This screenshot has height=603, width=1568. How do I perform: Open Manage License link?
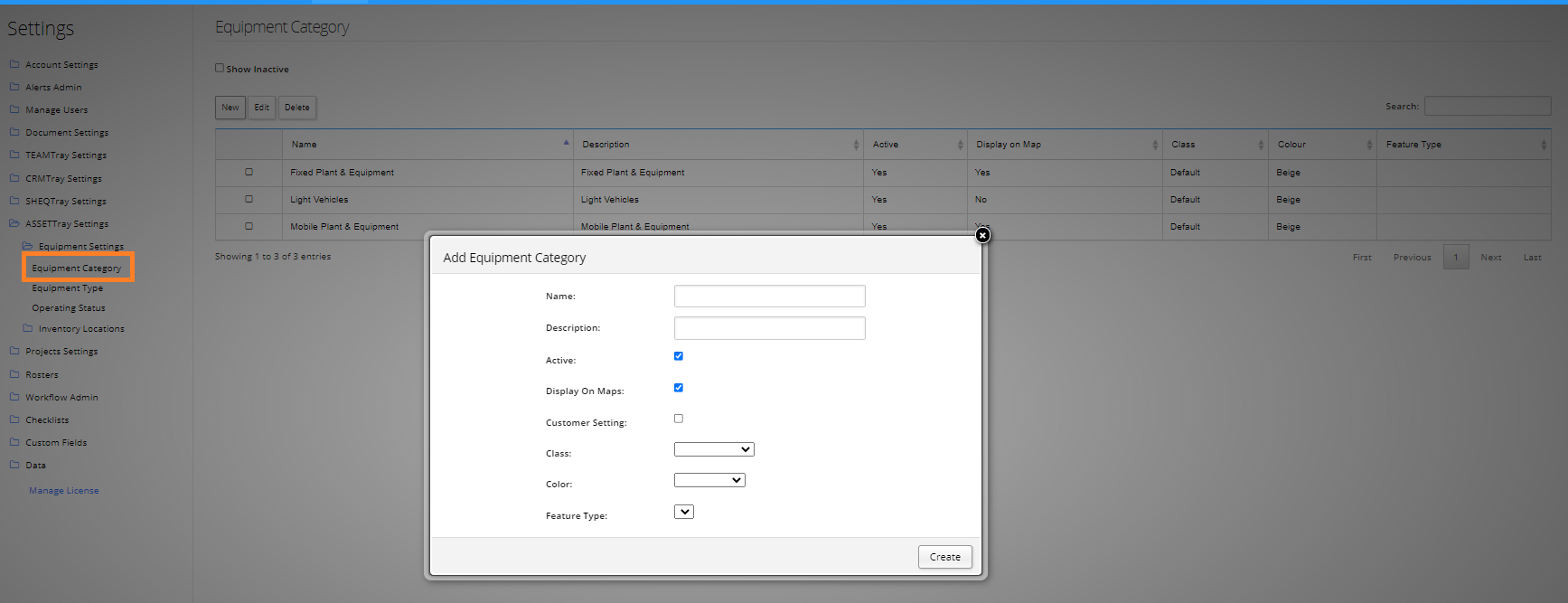tap(64, 491)
